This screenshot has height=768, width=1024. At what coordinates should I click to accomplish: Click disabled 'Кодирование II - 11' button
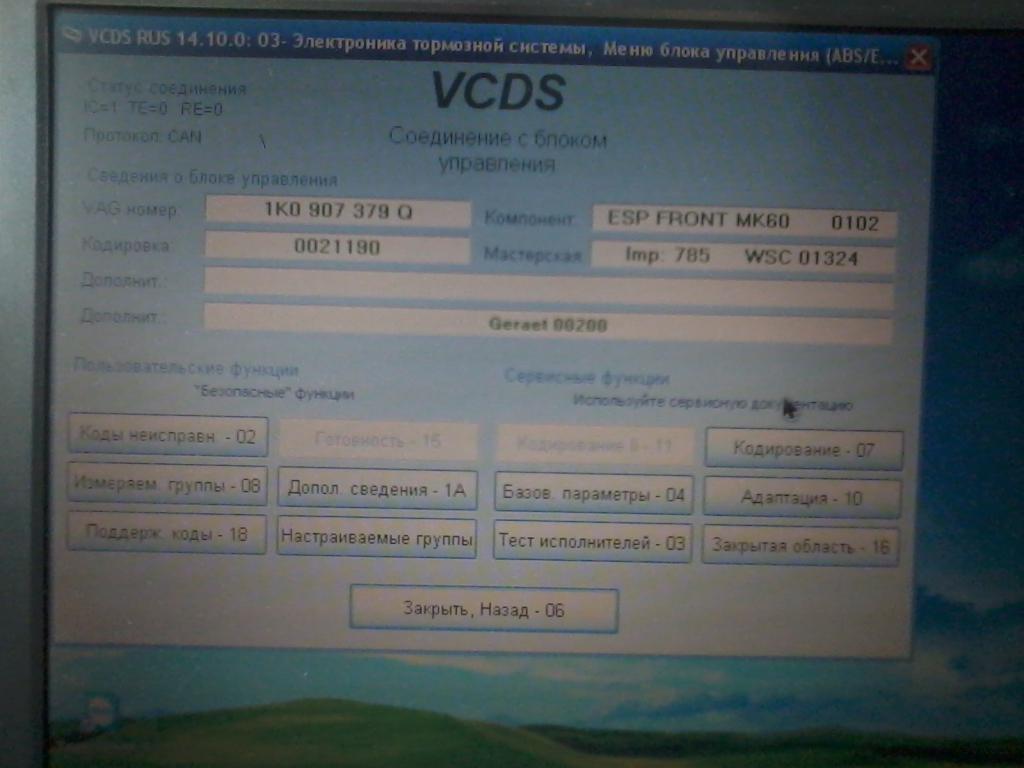595,445
